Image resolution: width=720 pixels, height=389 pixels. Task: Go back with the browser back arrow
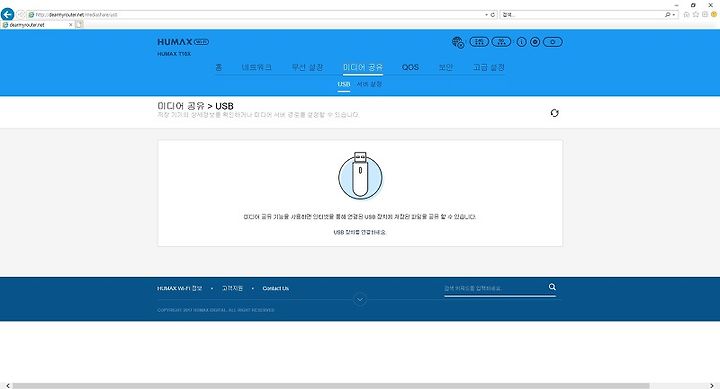click(7, 15)
